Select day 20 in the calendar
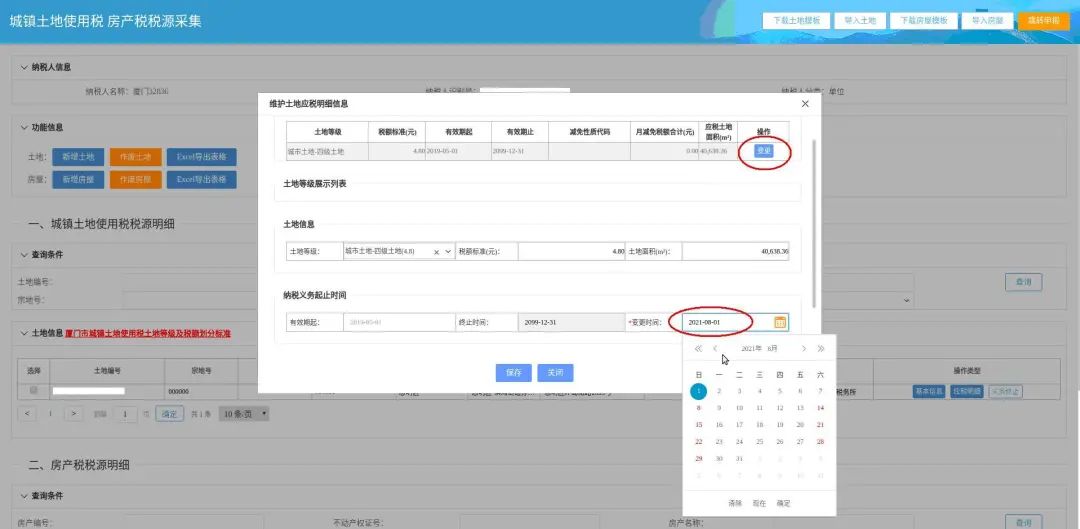Screen dimensions: 1080x529 [800, 425]
